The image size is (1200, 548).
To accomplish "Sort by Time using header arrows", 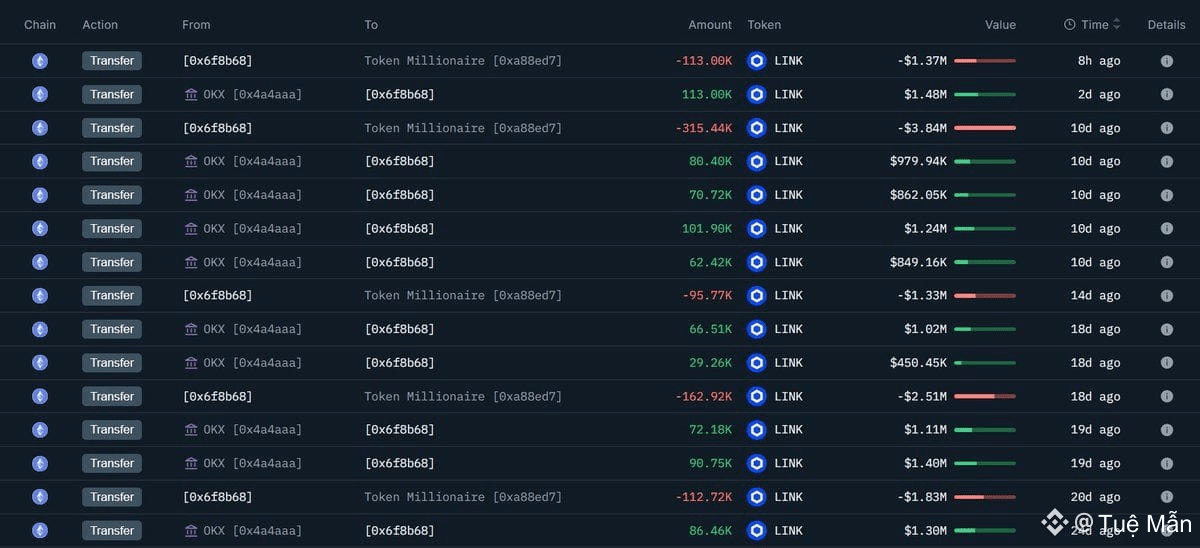I will pyautogui.click(x=1116, y=25).
